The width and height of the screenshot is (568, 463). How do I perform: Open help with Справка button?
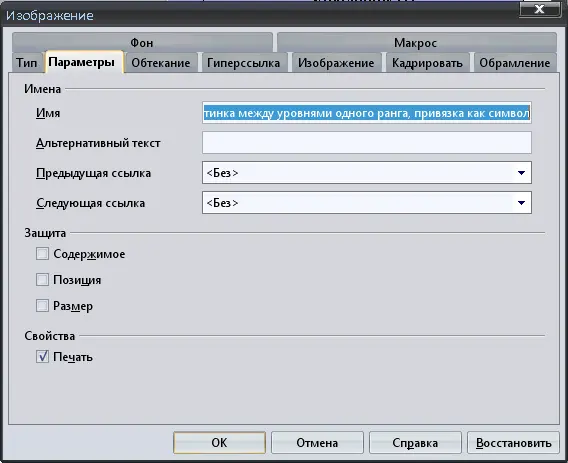[x=415, y=442]
